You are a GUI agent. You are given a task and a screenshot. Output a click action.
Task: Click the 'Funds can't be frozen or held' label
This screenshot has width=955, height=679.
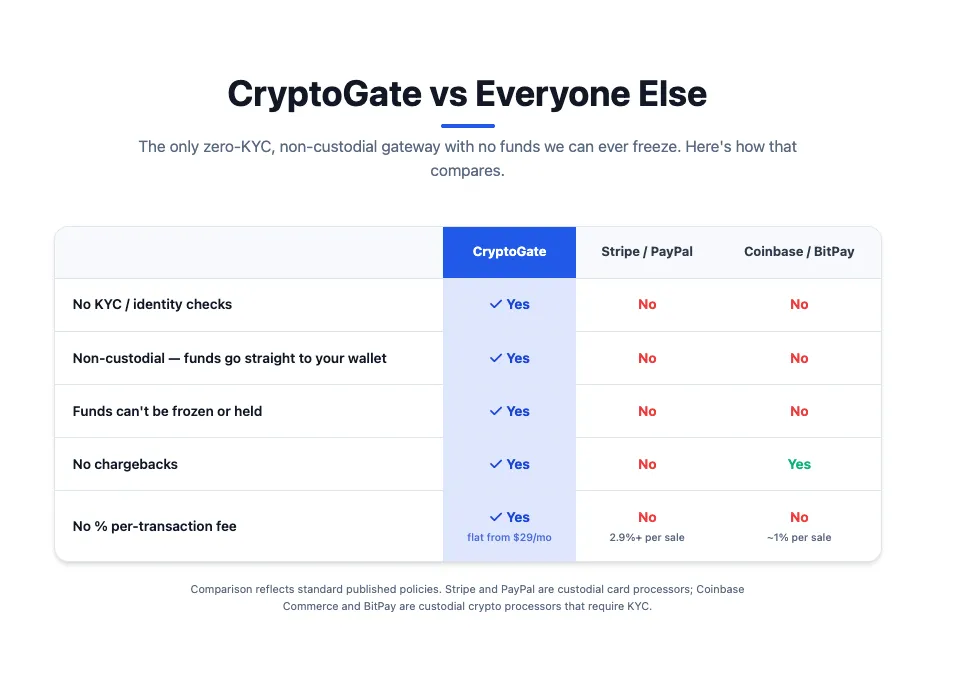(167, 411)
